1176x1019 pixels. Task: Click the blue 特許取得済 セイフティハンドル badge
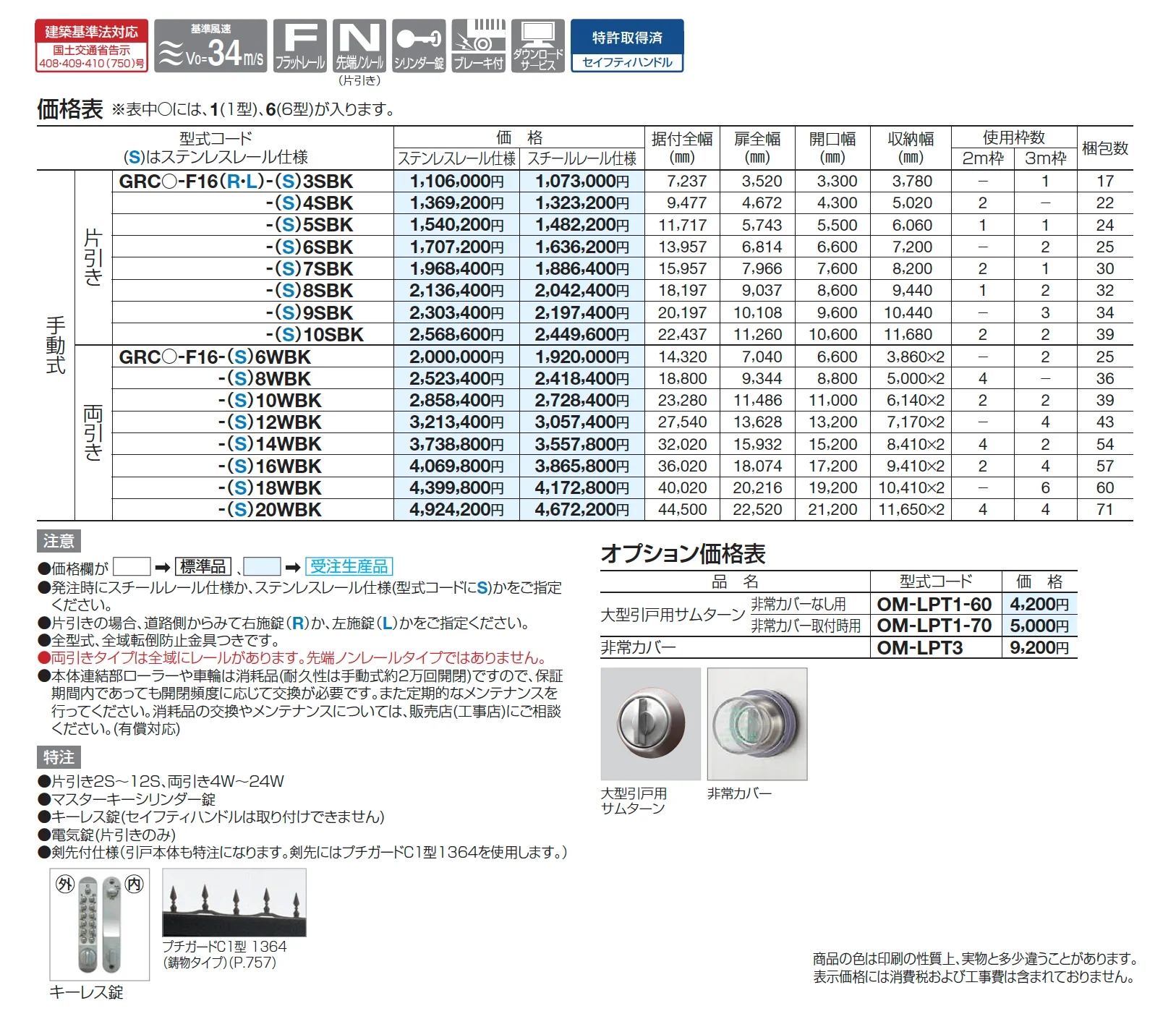pos(627,46)
